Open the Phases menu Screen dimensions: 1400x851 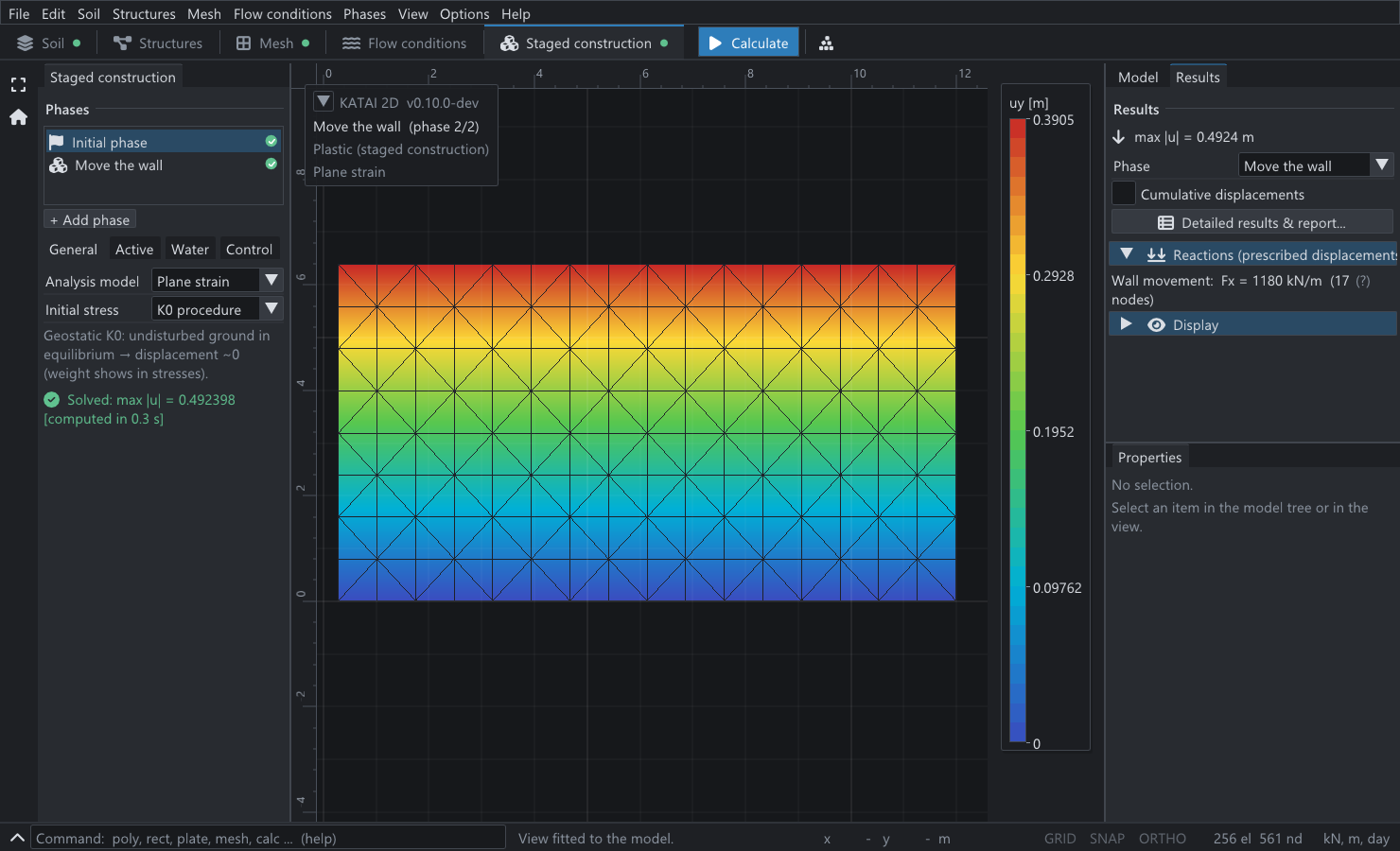(x=364, y=14)
